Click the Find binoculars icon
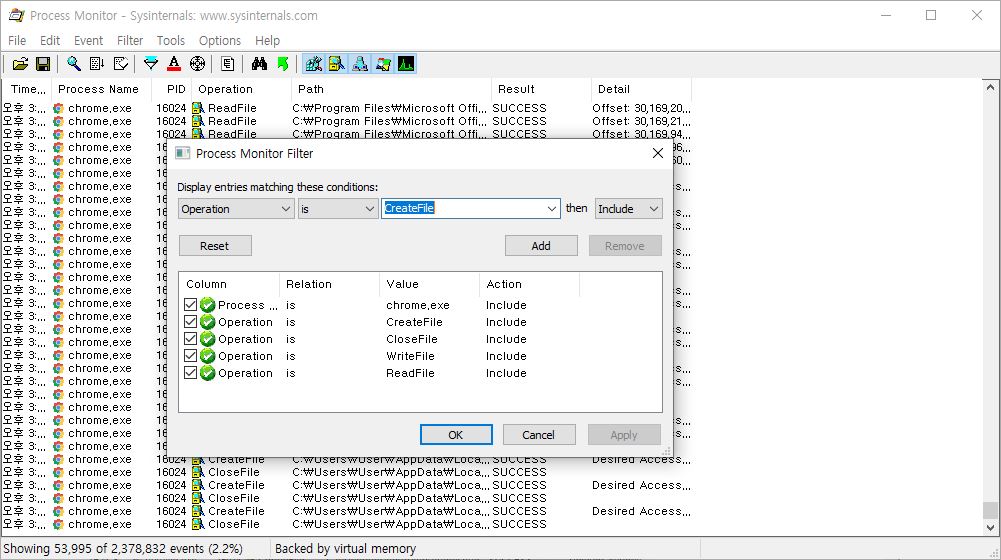Viewport: 1001px width, 560px height. click(259, 64)
